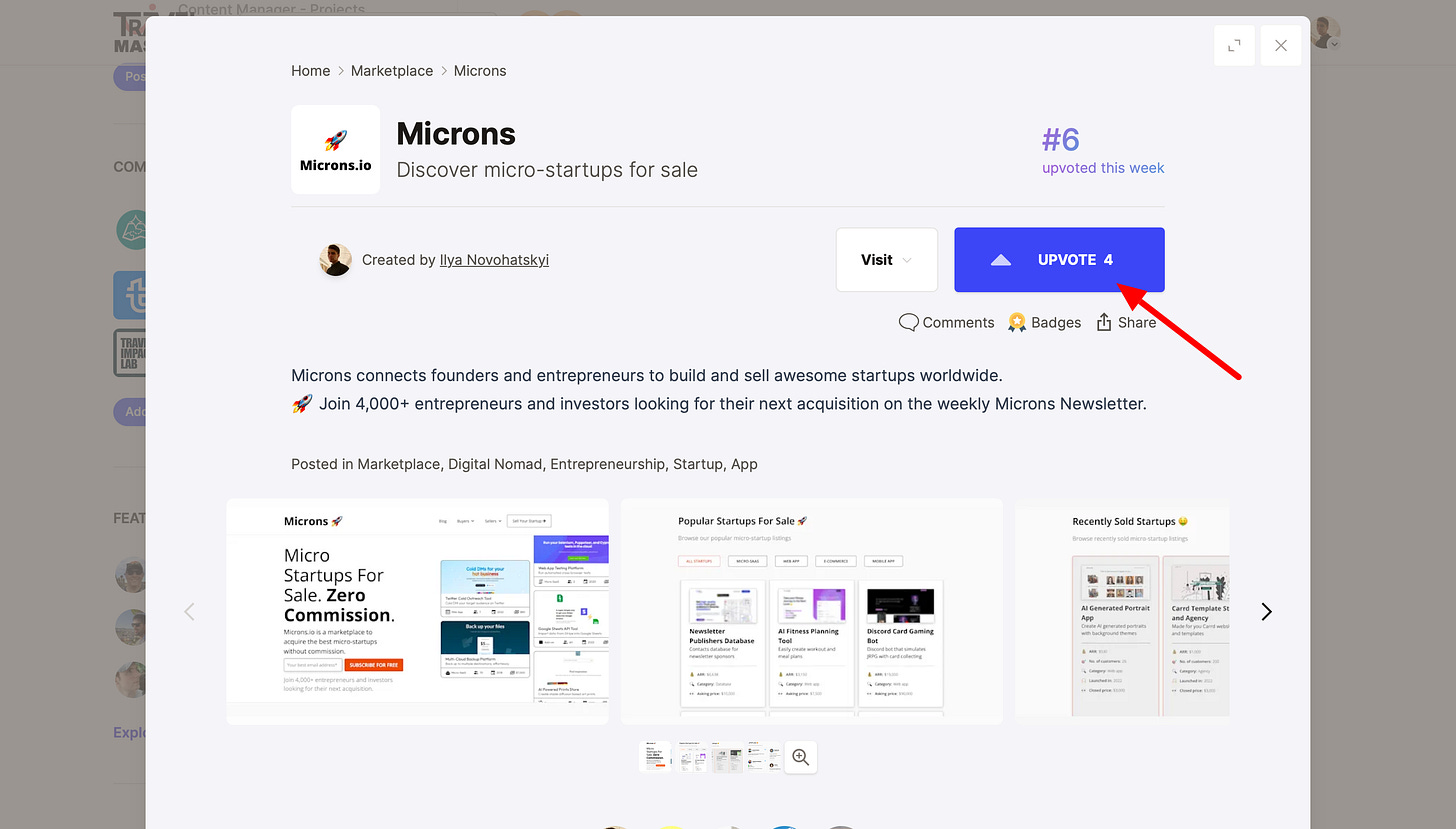Close the Microns product modal
The width and height of the screenshot is (1456, 829).
point(1281,45)
